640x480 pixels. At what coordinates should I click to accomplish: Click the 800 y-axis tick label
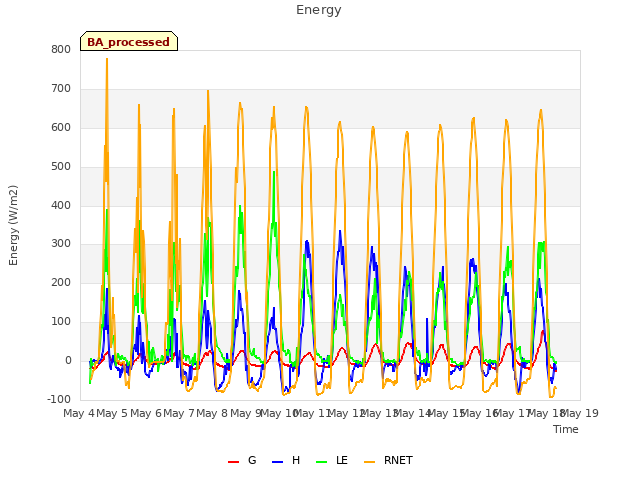point(61,49)
